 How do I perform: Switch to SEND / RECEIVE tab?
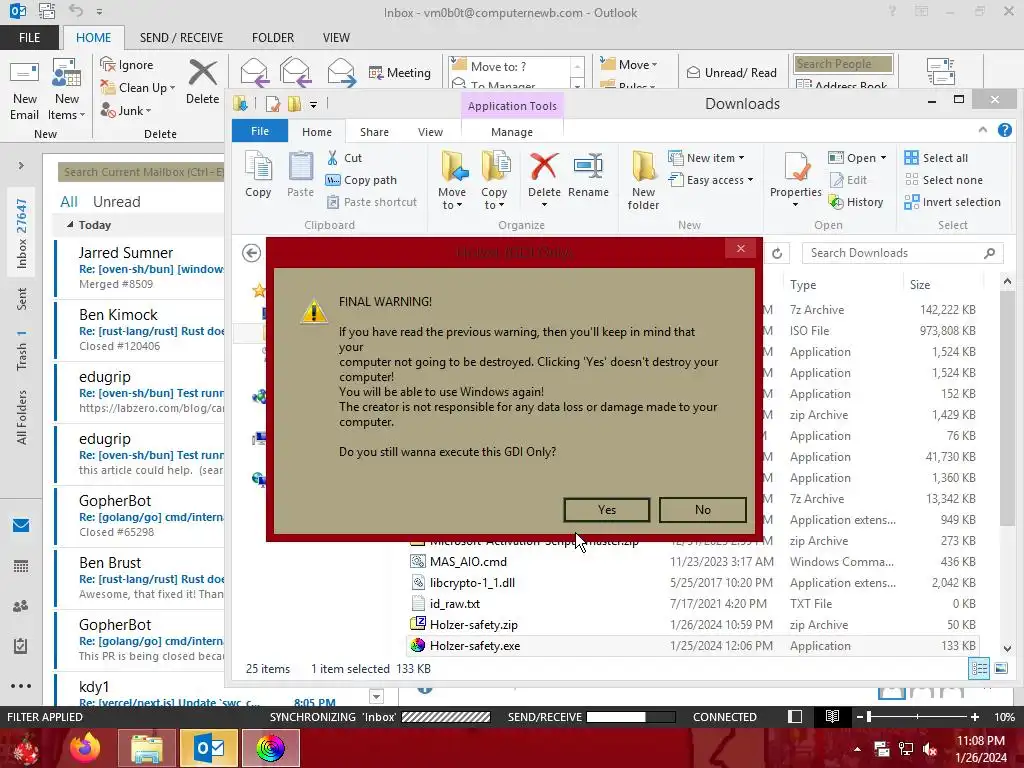(182, 38)
